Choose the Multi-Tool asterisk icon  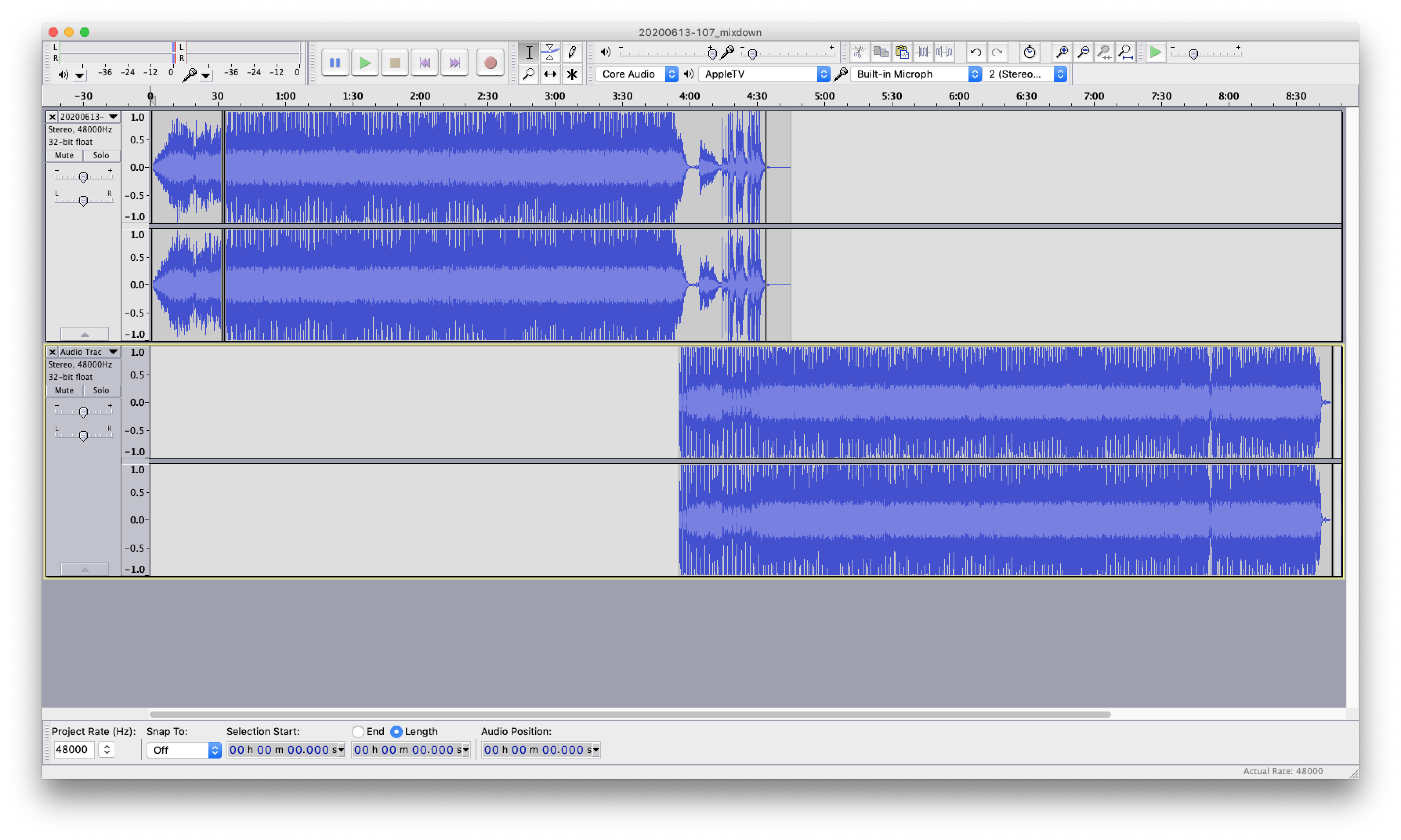[x=572, y=74]
